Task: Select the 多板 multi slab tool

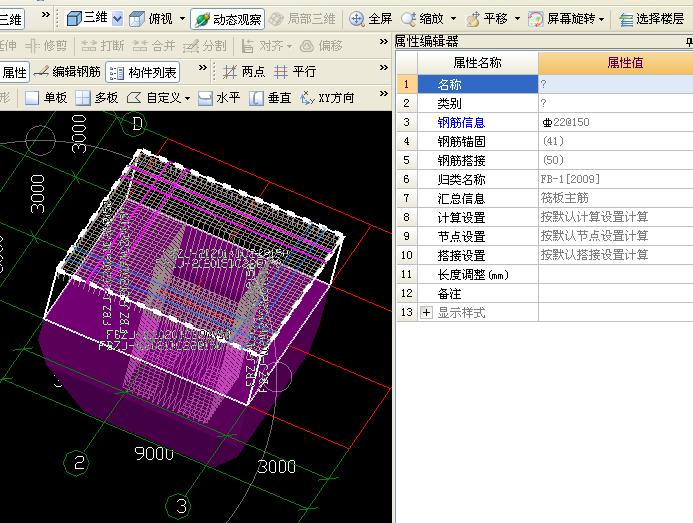Action: pyautogui.click(x=97, y=98)
